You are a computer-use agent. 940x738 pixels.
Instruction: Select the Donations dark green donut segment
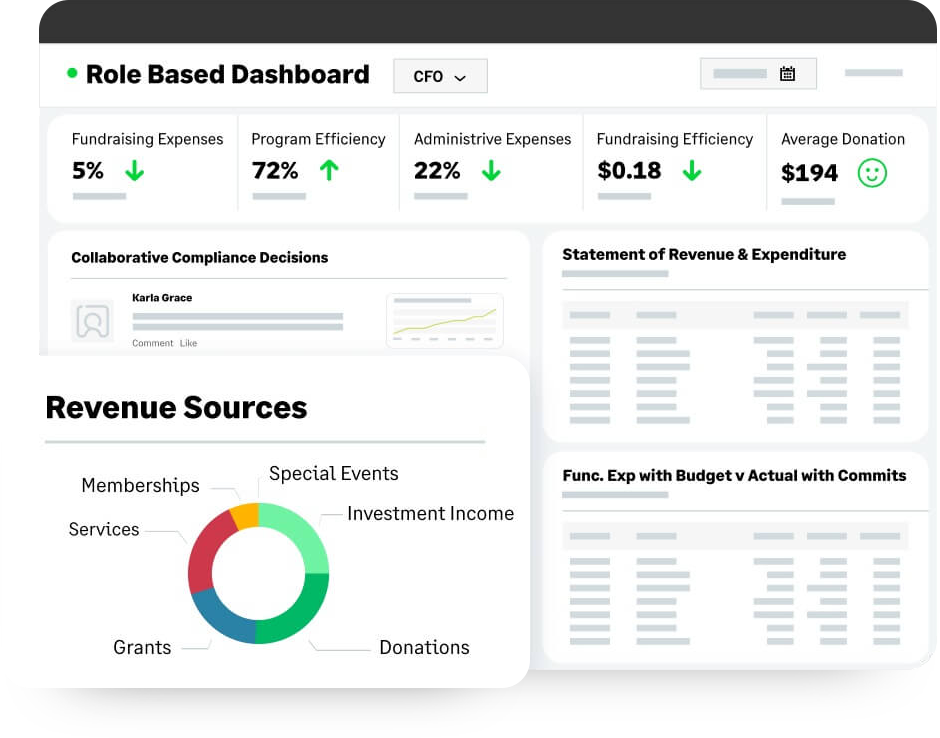[x=297, y=612]
